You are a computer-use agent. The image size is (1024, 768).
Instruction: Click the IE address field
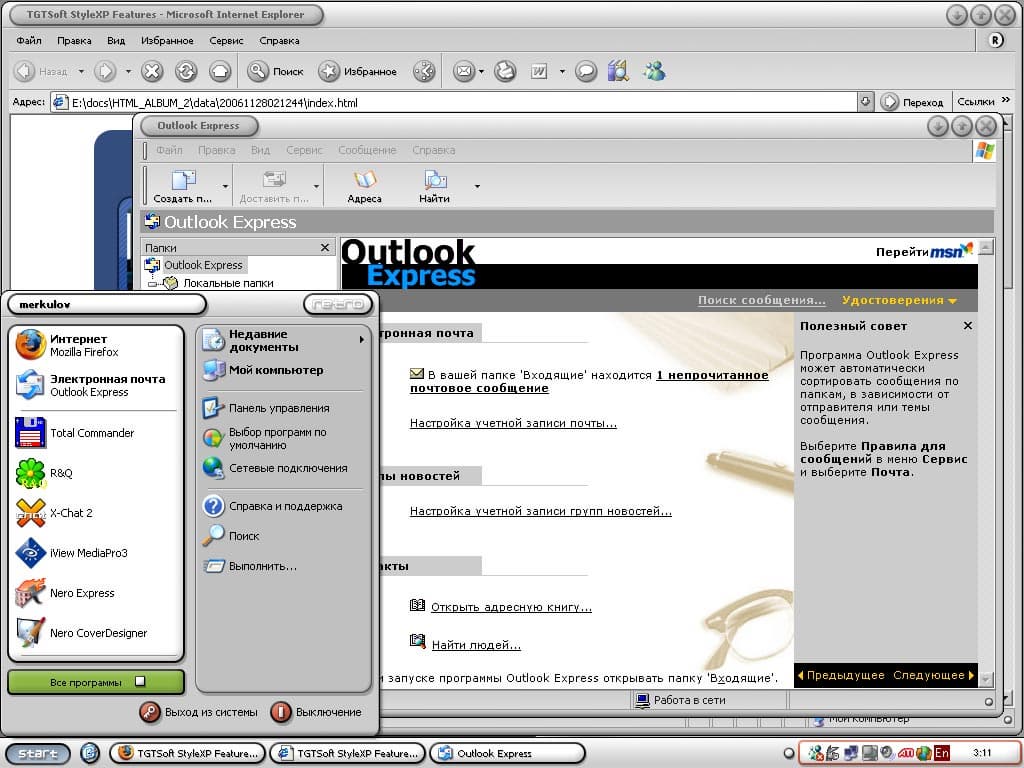tap(454, 102)
